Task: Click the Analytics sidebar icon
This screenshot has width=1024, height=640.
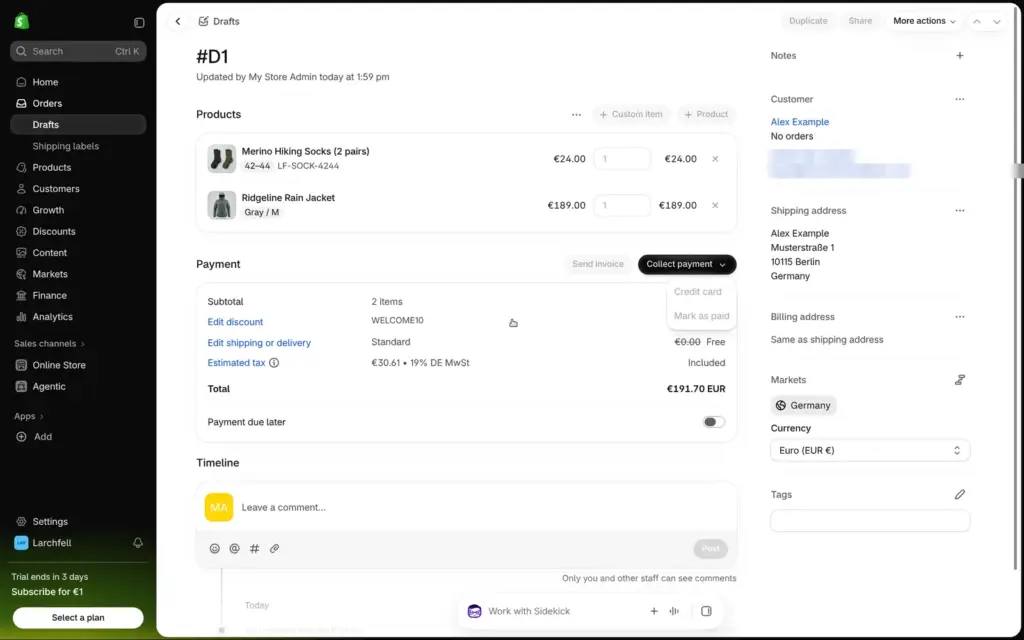Action: coord(22,317)
